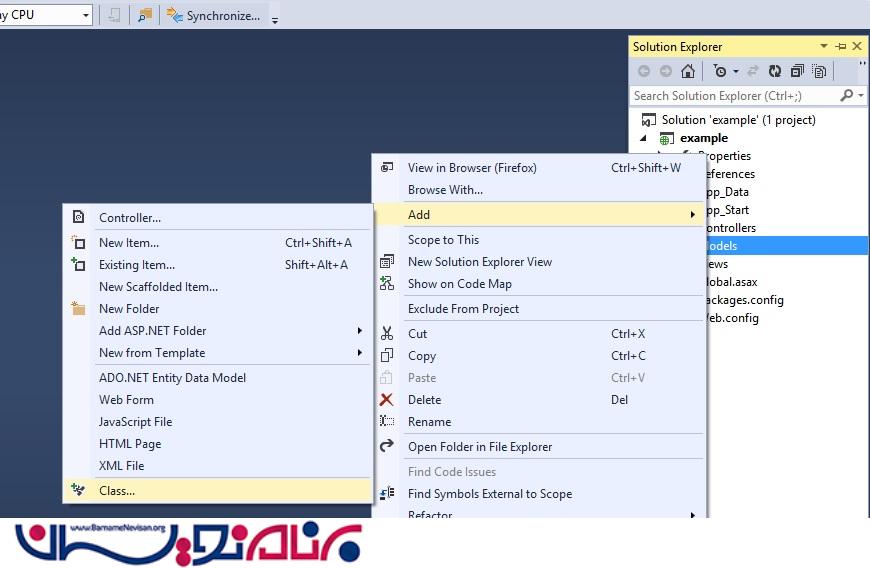The height and width of the screenshot is (568, 870).
Task: Click the Show All Files icon
Action: coord(819,71)
